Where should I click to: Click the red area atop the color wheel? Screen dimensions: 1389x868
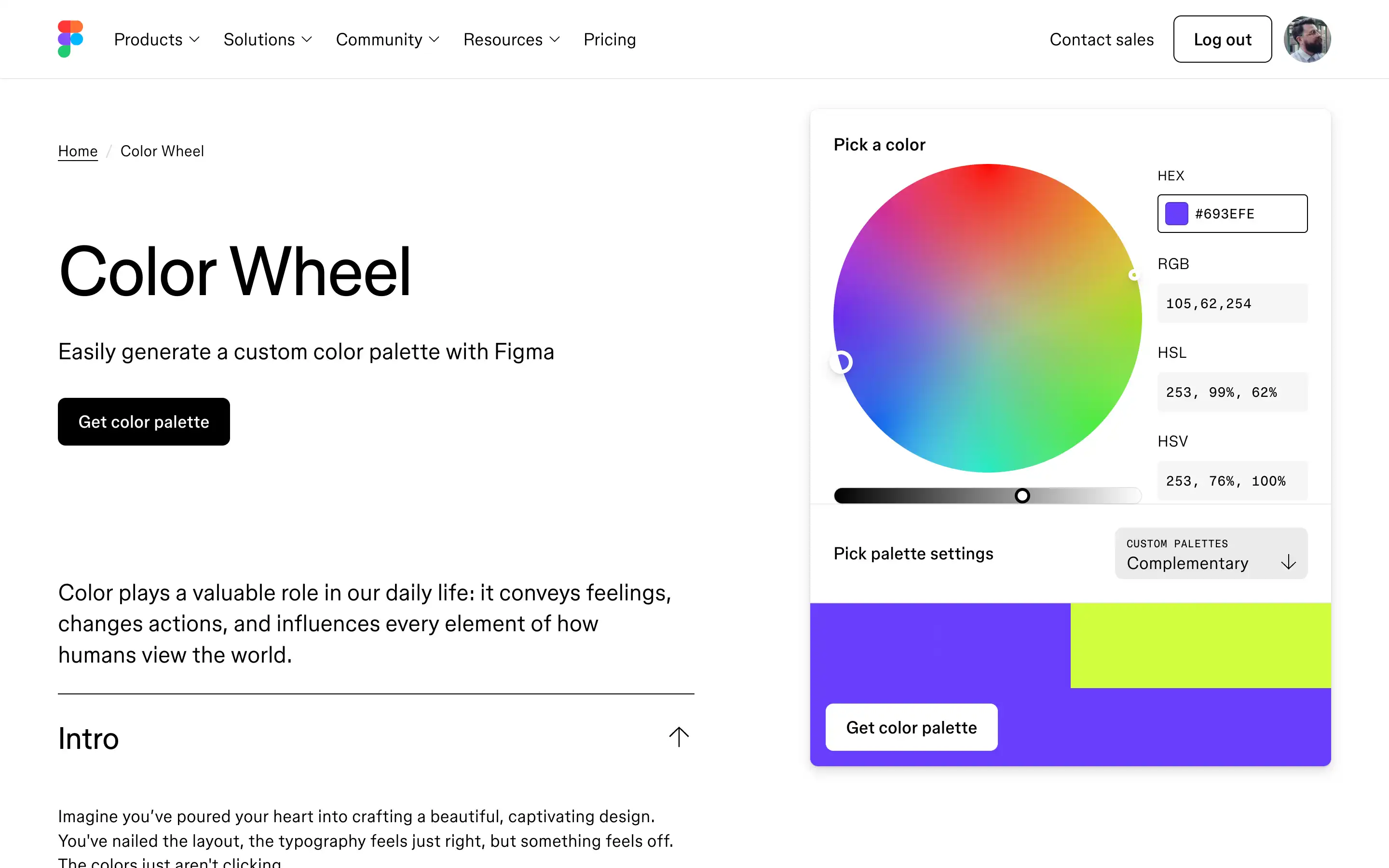click(x=988, y=175)
